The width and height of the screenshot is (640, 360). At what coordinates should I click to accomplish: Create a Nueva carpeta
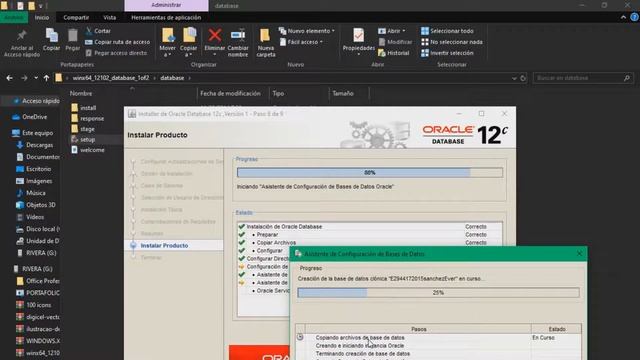coord(266,42)
